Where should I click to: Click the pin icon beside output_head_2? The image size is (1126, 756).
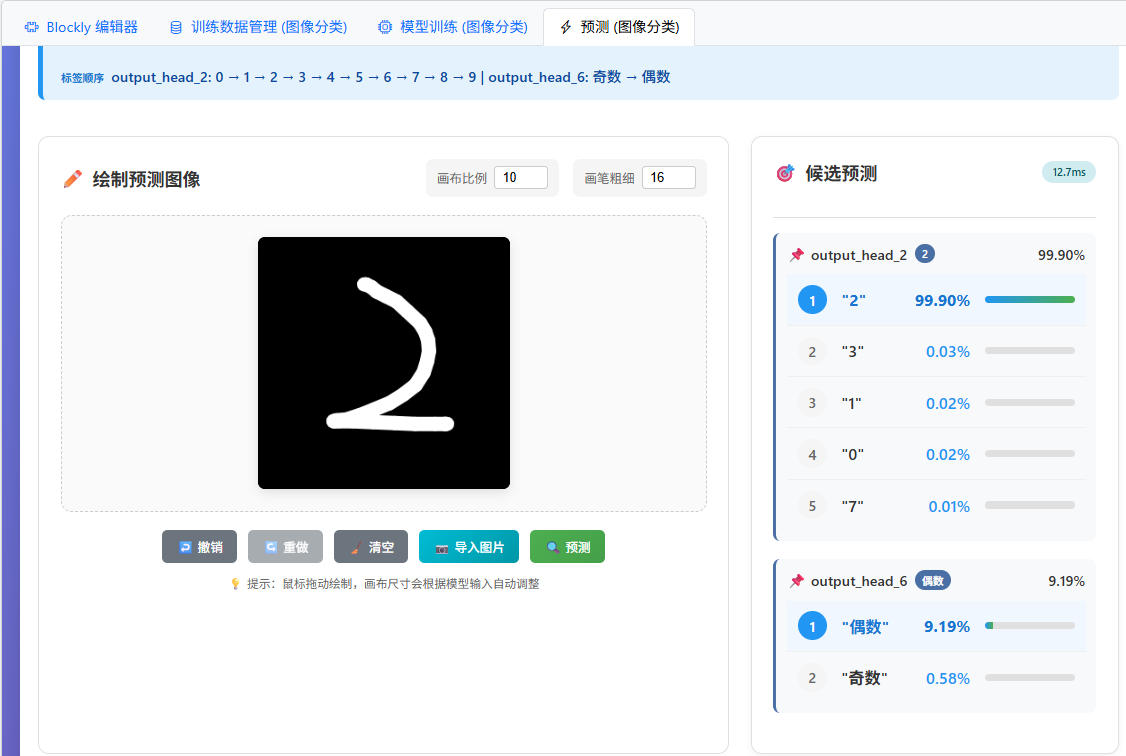point(796,255)
